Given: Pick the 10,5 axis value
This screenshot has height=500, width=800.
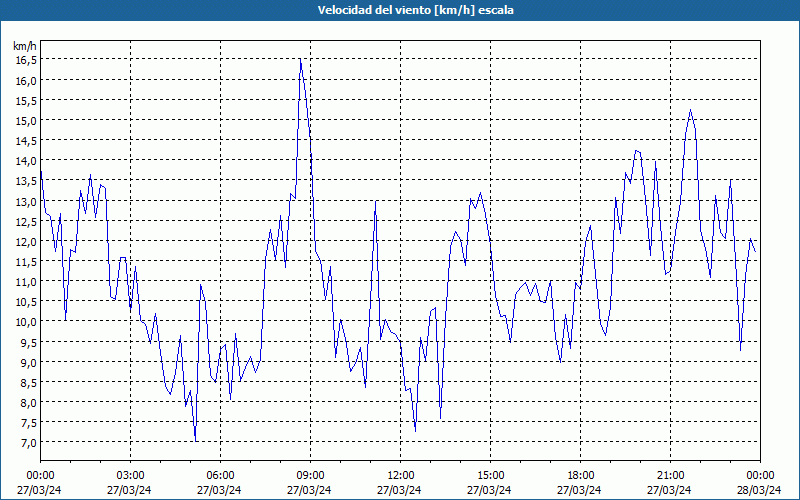Looking at the screenshot, I should coord(26,302).
